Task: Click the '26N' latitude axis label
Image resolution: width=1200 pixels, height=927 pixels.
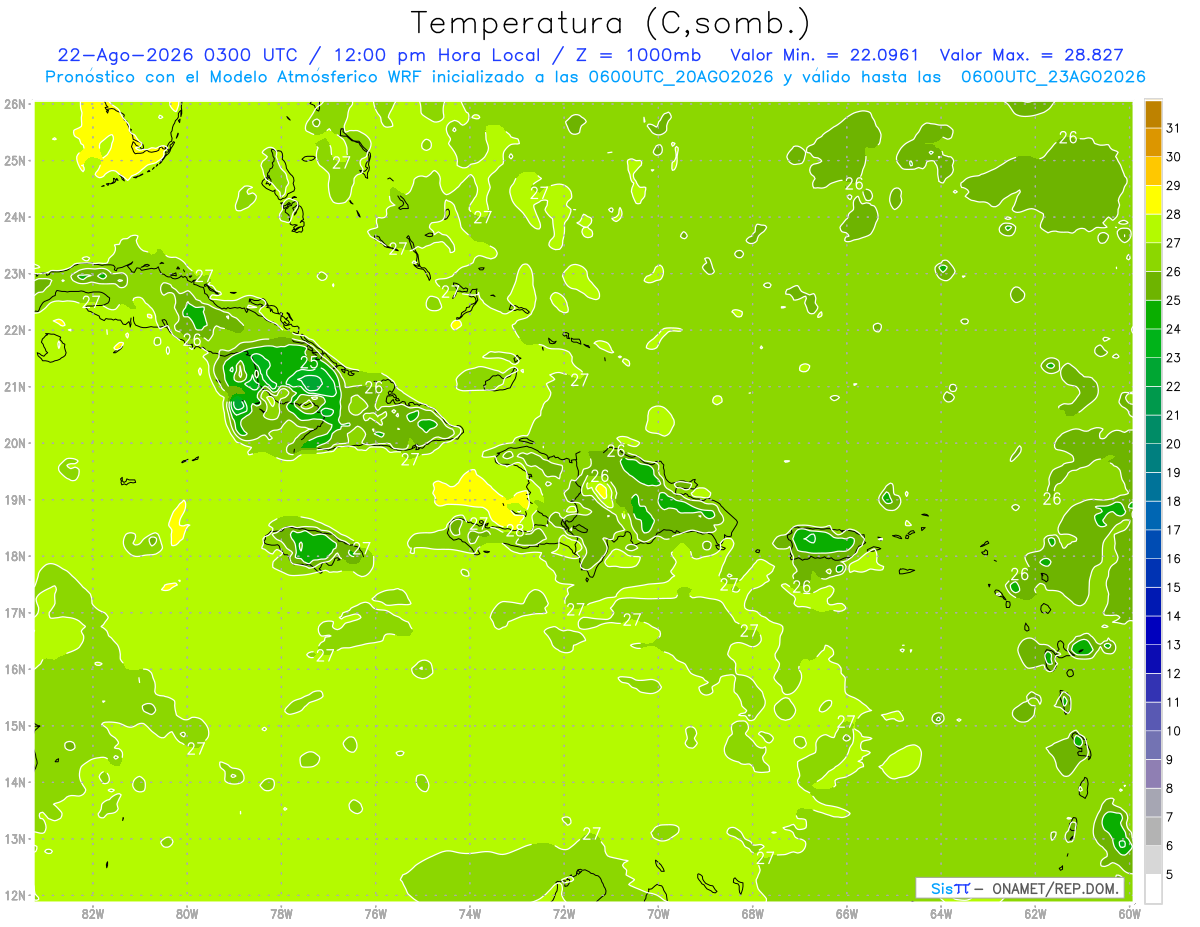Action: point(14,104)
